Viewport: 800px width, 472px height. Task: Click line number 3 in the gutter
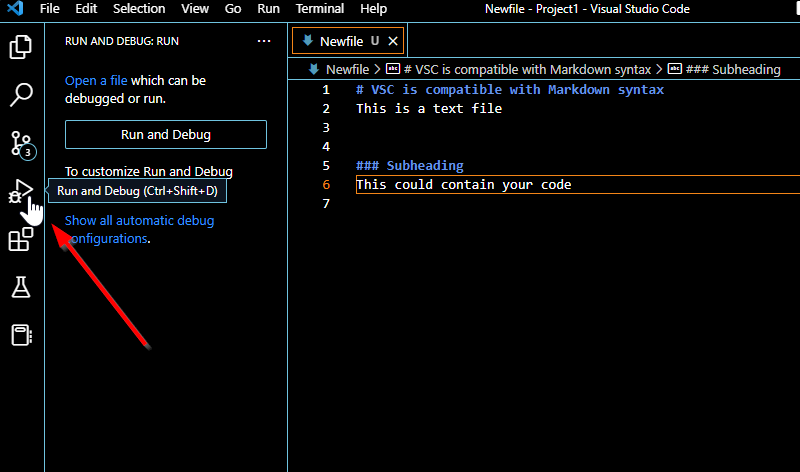point(326,128)
